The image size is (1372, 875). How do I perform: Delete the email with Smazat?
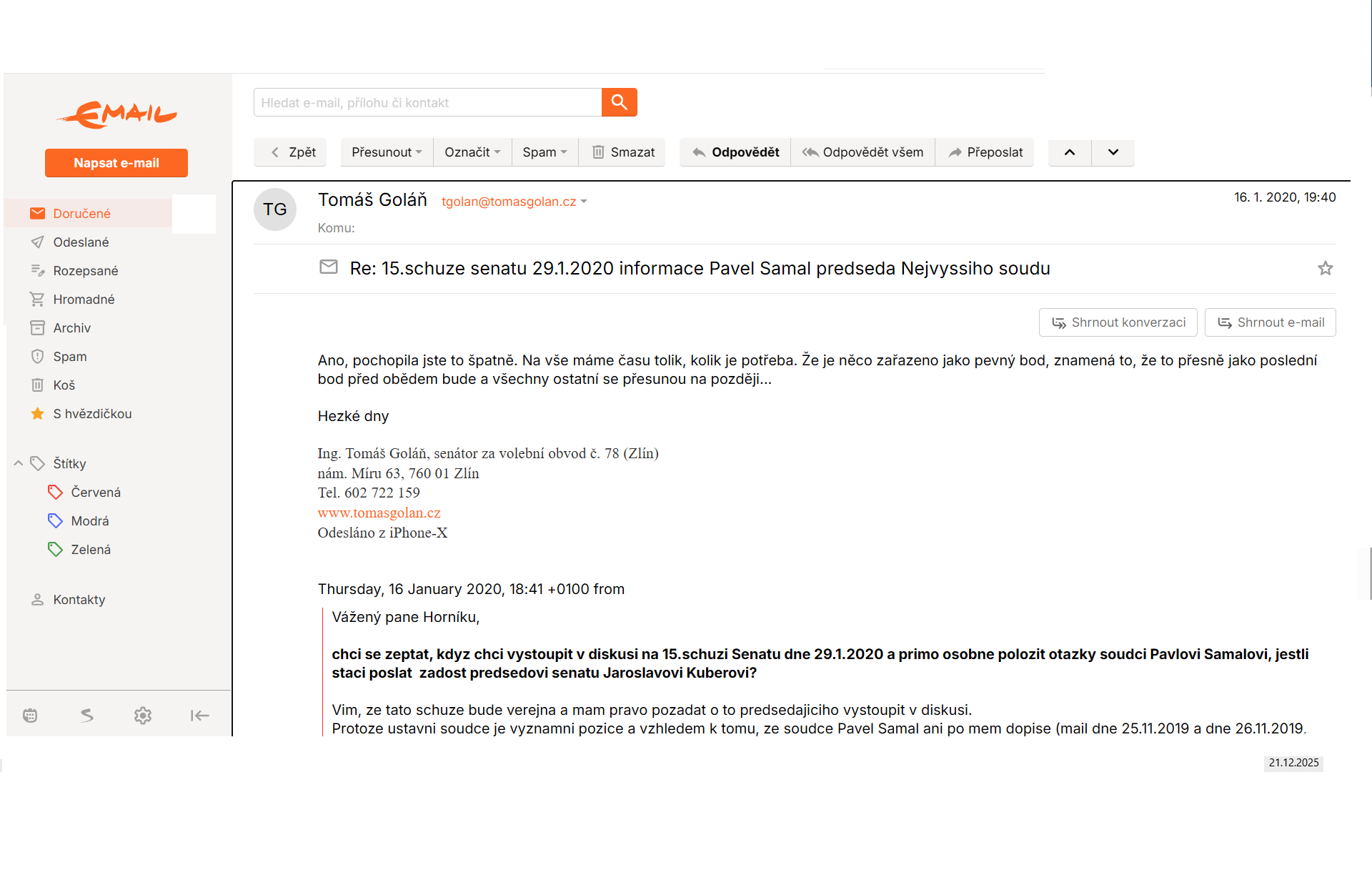[623, 152]
